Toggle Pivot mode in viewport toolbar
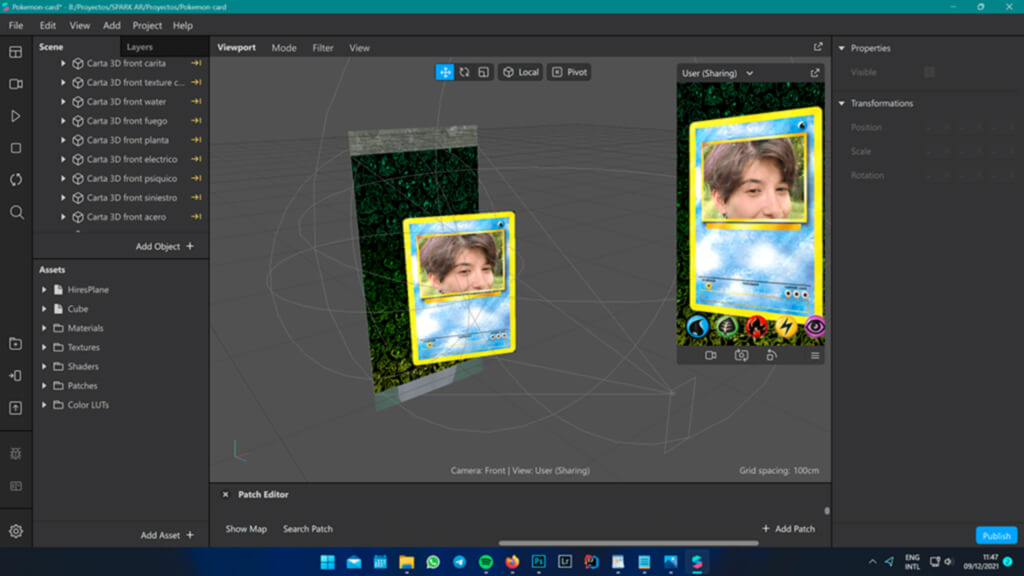Image resolution: width=1024 pixels, height=576 pixels. pos(569,71)
